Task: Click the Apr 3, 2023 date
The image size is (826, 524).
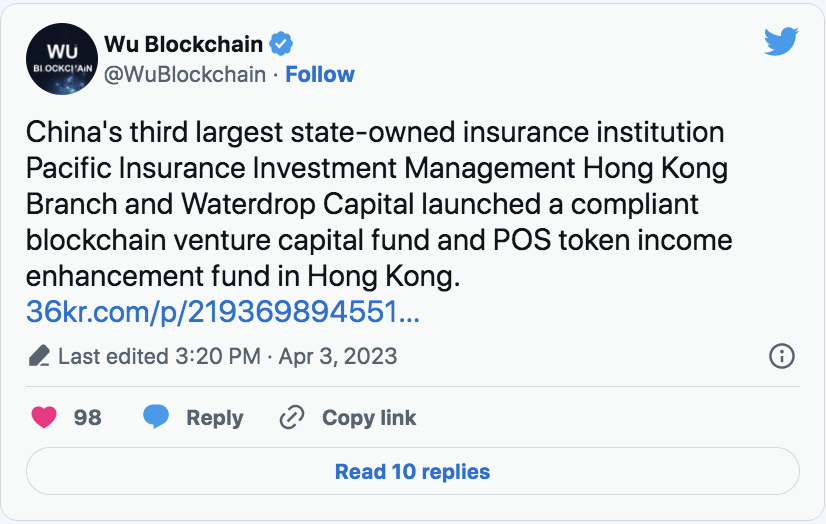Action: pos(338,356)
